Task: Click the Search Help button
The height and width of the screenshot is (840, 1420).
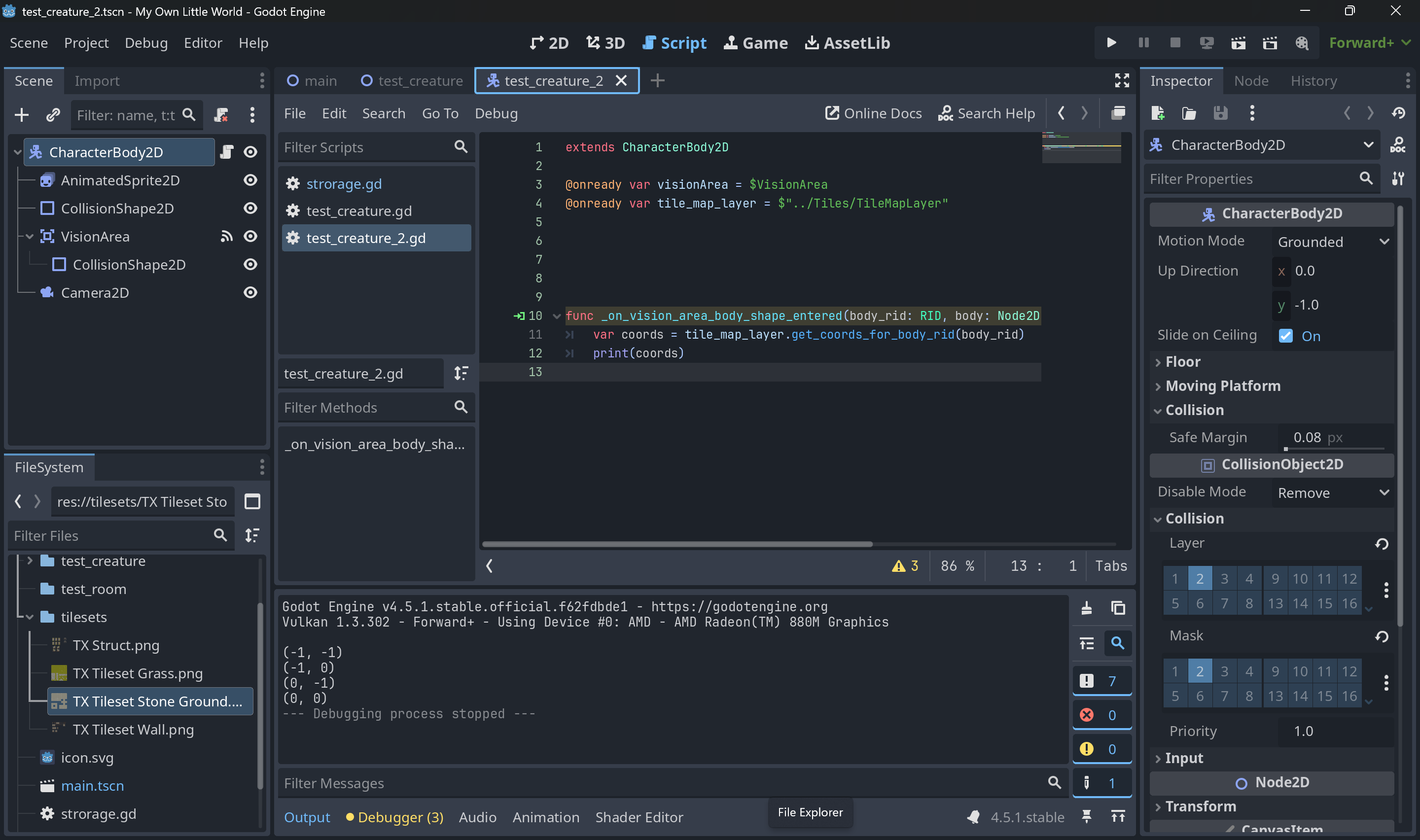Action: click(987, 113)
